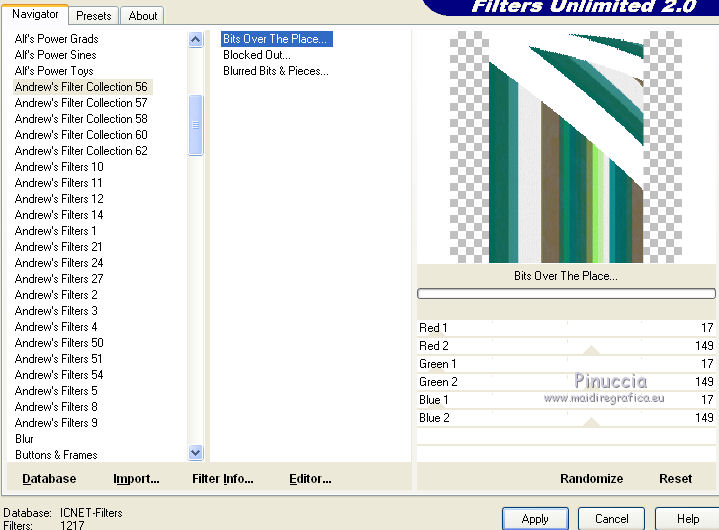
Task: Select Andrew's Filters 2 category
Action: pyautogui.click(x=56, y=295)
